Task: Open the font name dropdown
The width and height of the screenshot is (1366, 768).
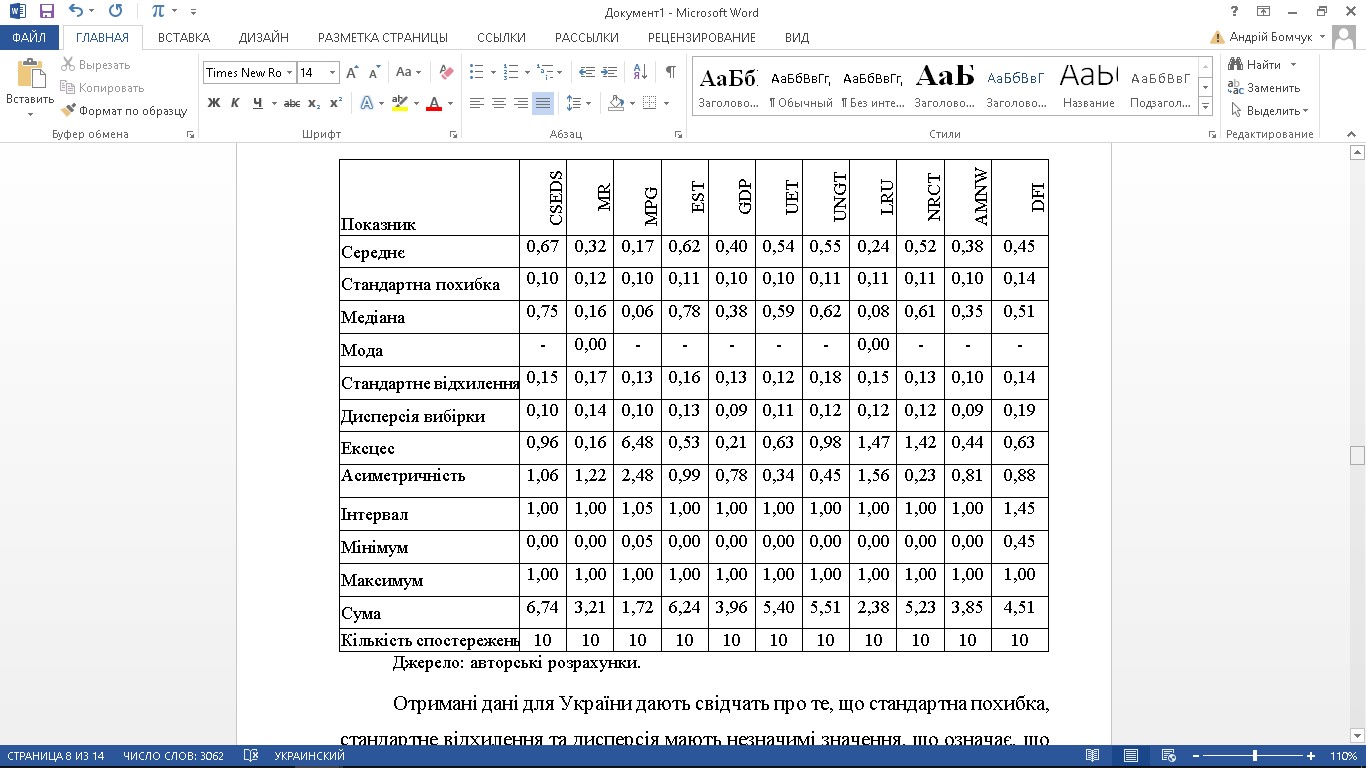Action: (289, 72)
